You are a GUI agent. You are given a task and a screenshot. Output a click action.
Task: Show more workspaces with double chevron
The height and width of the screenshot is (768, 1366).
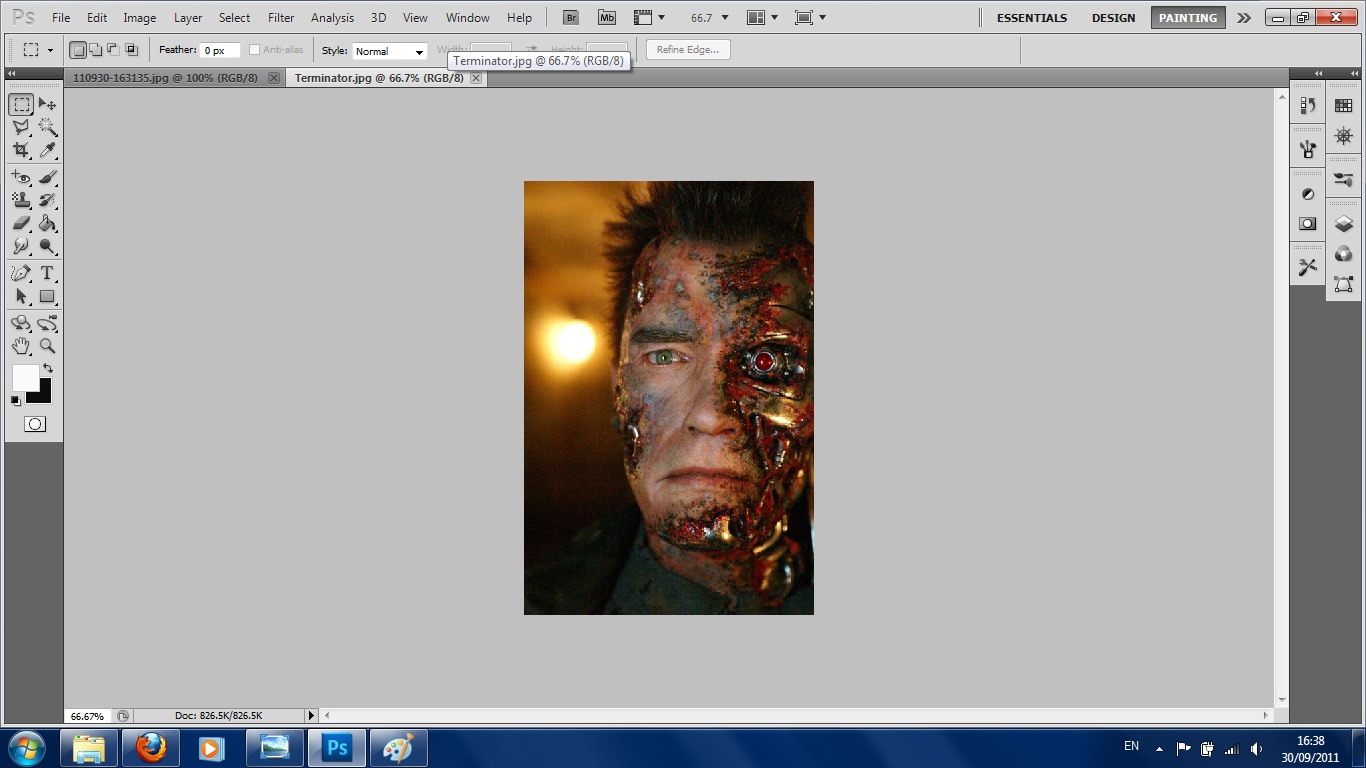point(1243,18)
